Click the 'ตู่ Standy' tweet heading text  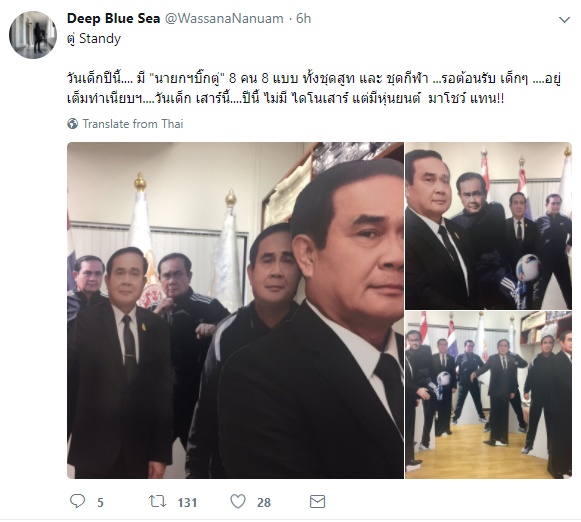click(94, 39)
